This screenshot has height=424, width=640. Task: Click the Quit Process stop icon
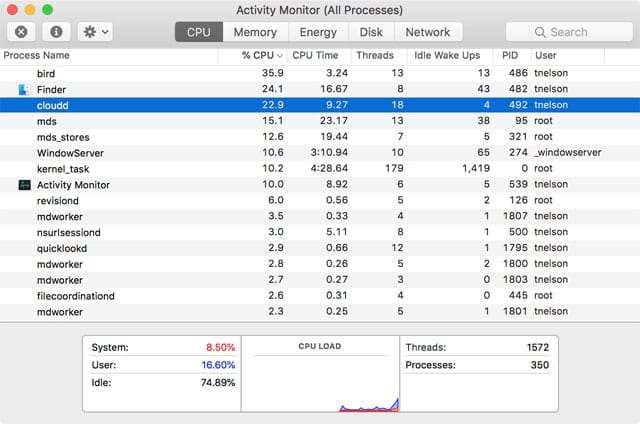pos(22,32)
